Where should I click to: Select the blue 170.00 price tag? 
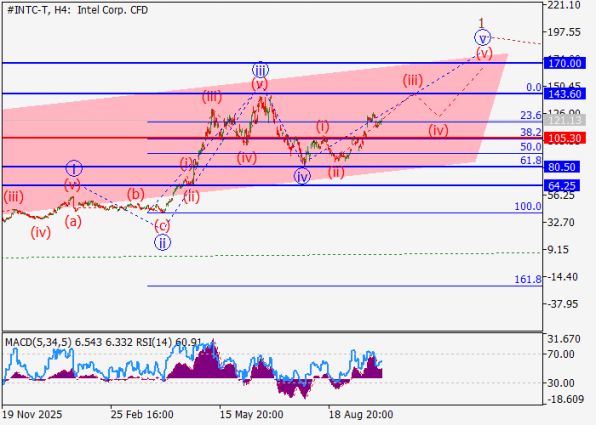tap(564, 63)
